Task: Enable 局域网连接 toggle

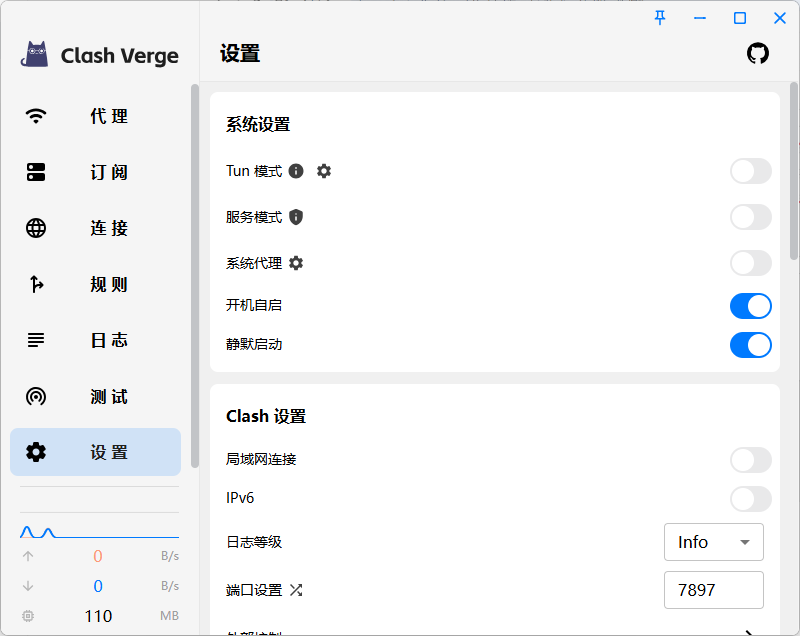Action: coord(750,460)
